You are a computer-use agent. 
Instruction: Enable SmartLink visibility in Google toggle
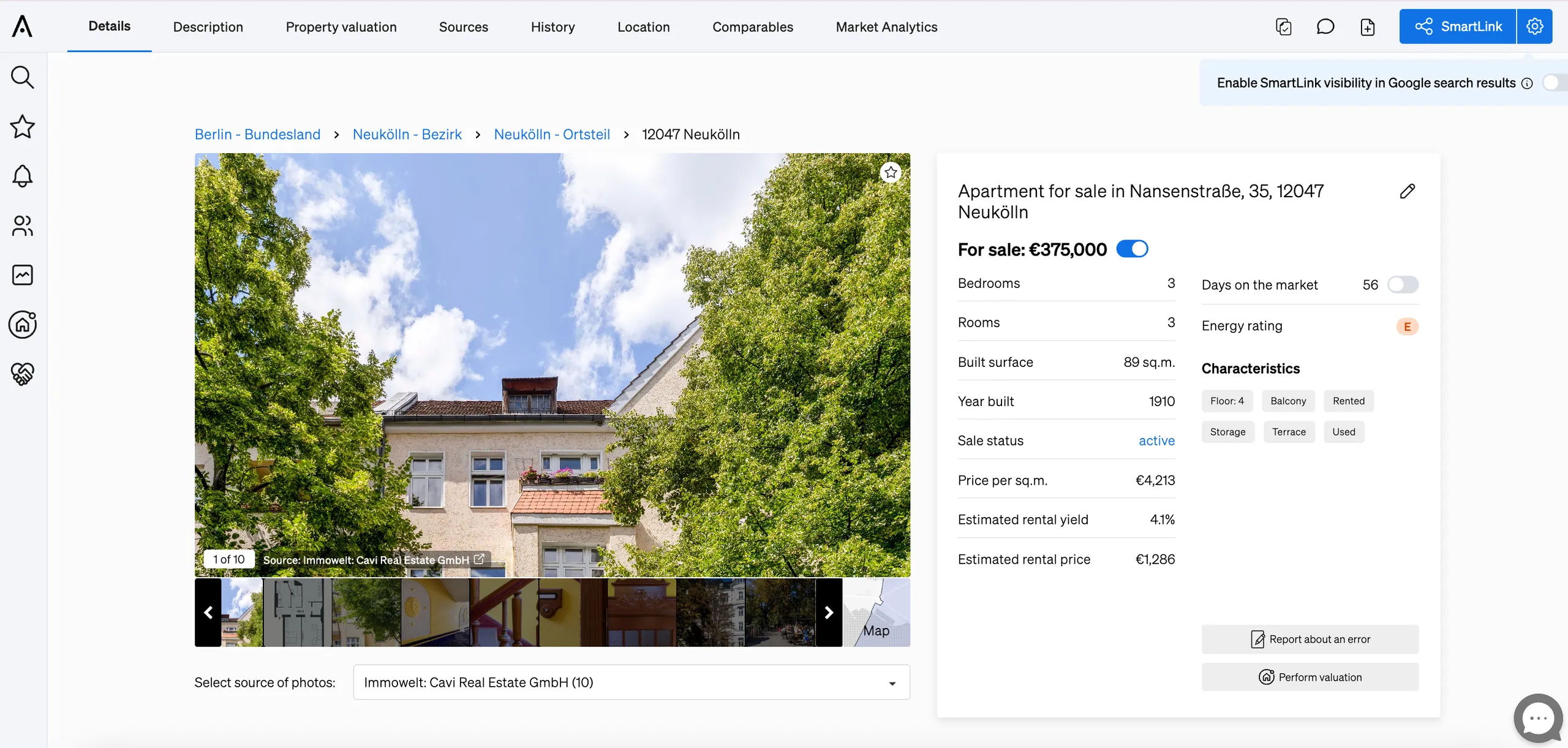pyautogui.click(x=1556, y=83)
